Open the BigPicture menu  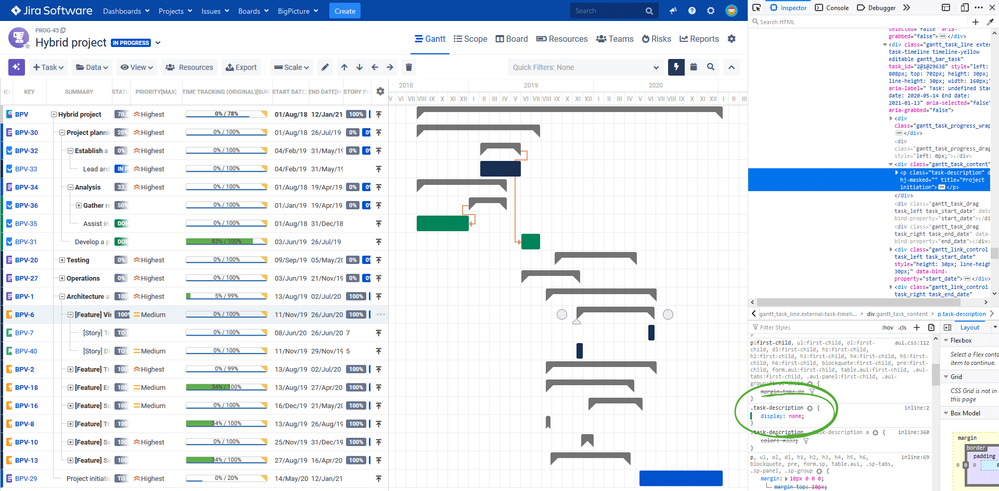point(298,11)
